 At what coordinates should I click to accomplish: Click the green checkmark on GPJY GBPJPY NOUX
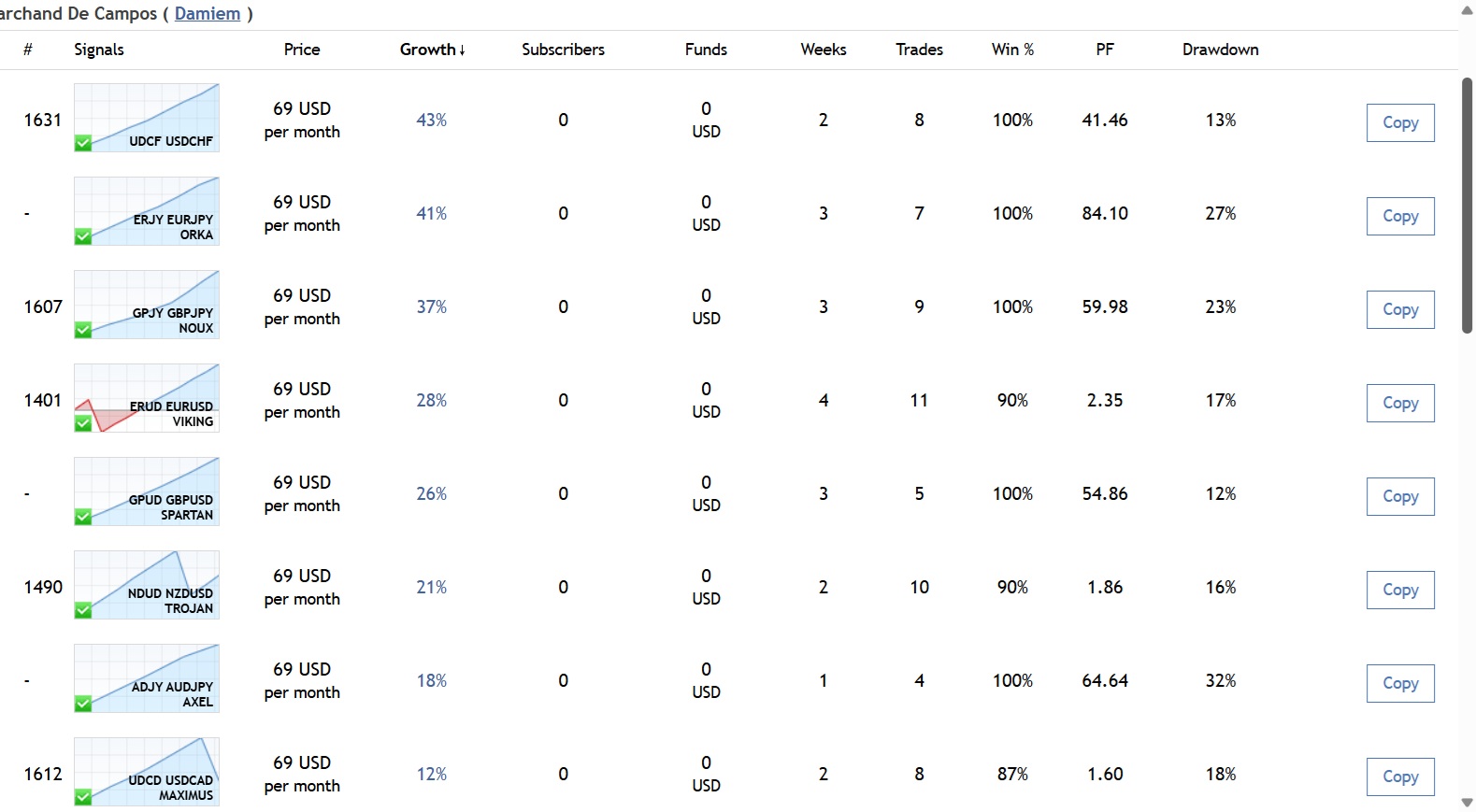[83, 330]
